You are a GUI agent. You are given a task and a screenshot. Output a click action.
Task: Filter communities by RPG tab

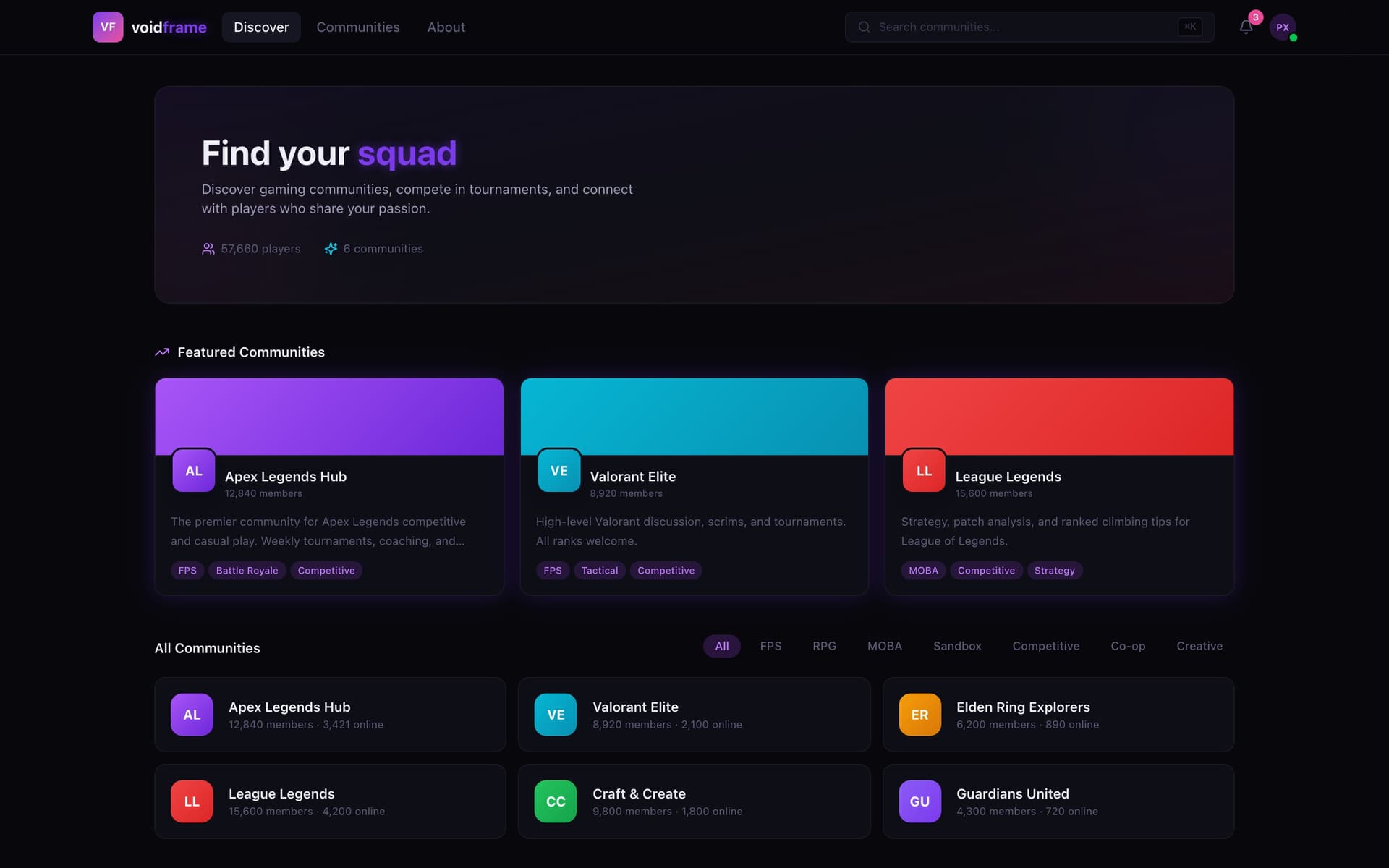coord(824,646)
